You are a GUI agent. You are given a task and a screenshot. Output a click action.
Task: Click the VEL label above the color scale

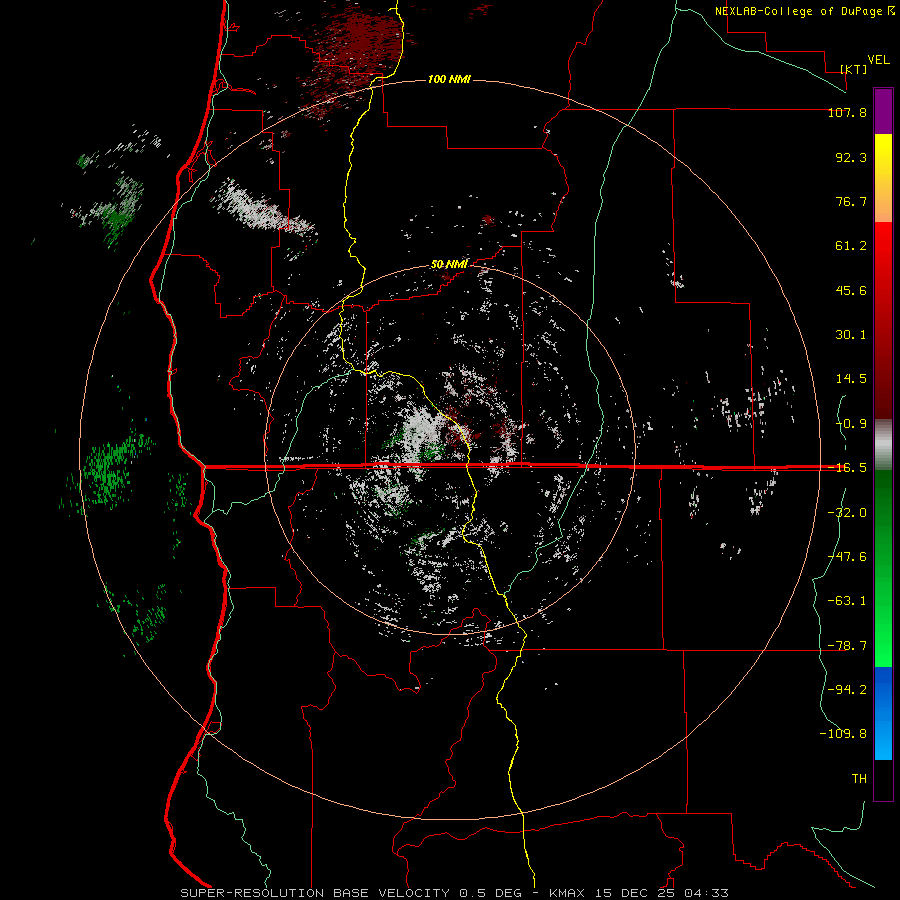pos(879,60)
